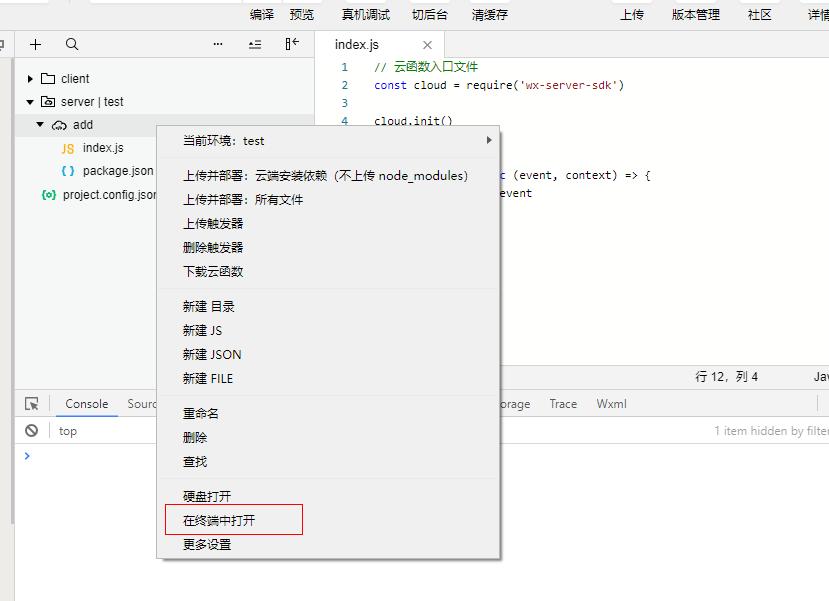This screenshot has width=829, height=601.
Task: Select 下载云函数 in the context menu
Action: [213, 272]
